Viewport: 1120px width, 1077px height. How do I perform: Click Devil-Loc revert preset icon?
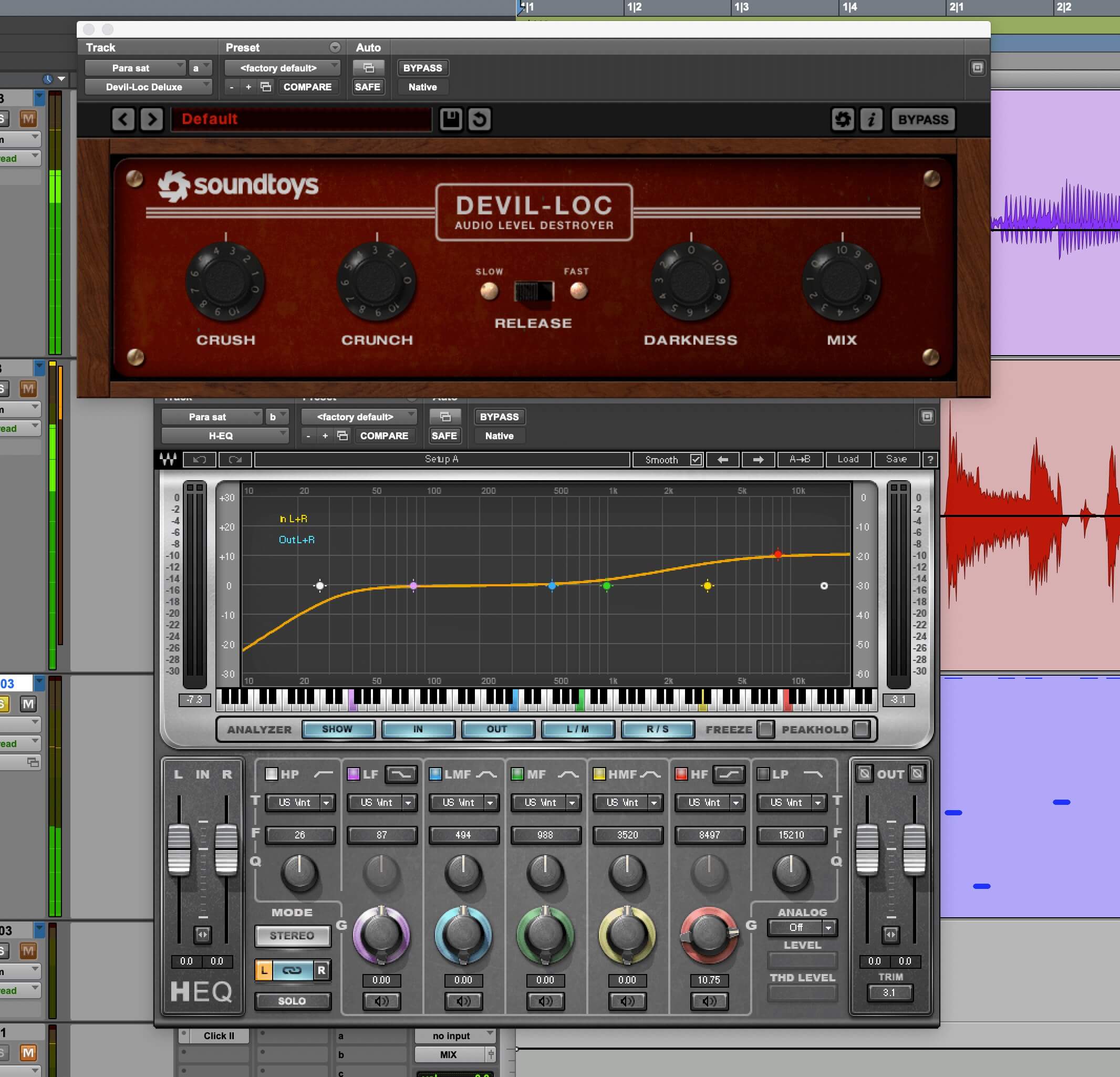(x=480, y=119)
